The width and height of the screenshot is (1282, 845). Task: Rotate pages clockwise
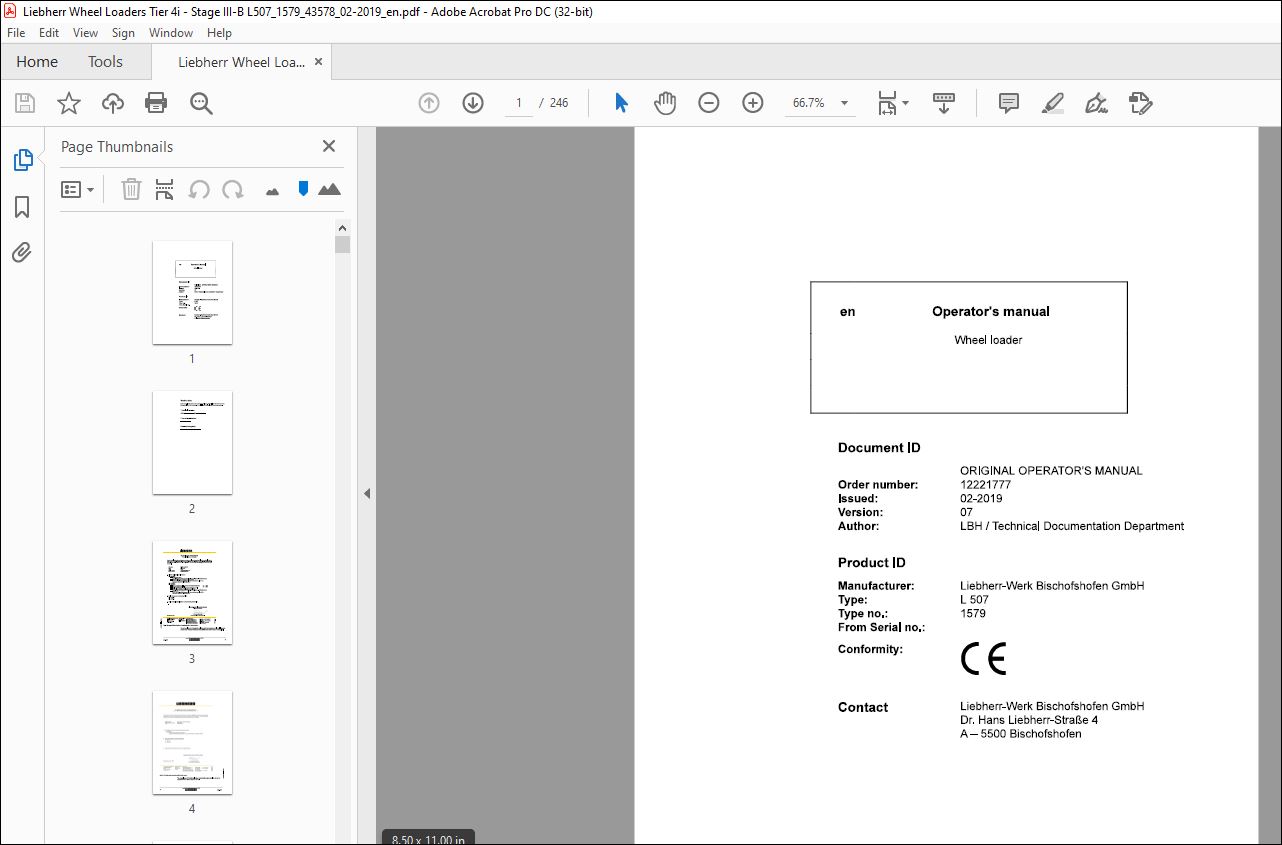coord(233,189)
